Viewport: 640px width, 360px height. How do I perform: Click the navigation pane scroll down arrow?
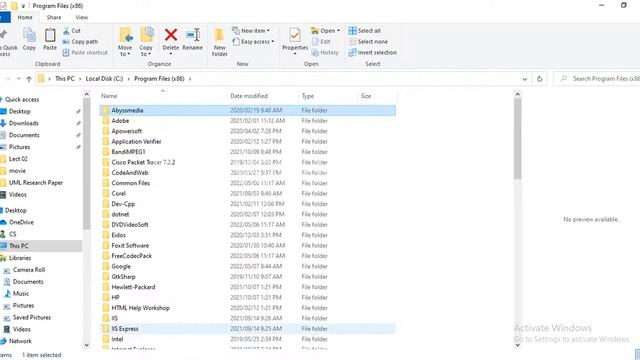(87, 345)
